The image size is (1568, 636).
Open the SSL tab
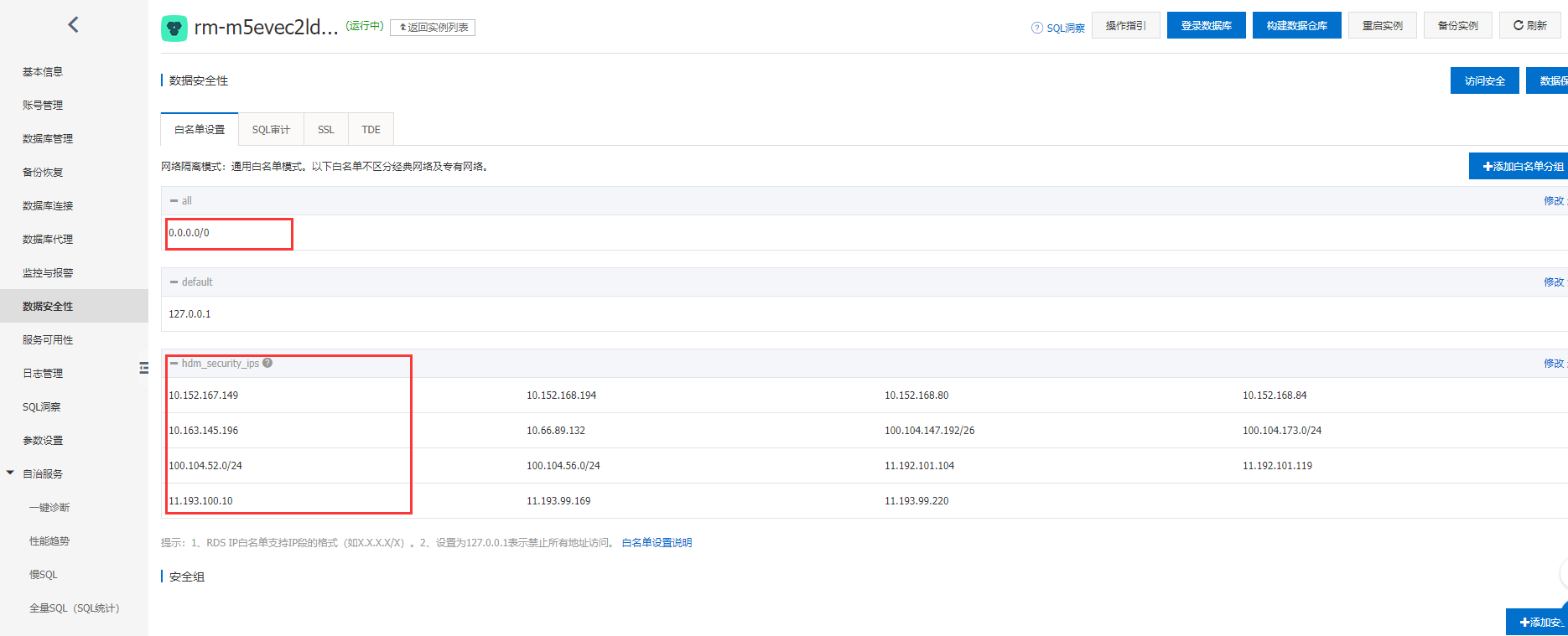[x=325, y=130]
